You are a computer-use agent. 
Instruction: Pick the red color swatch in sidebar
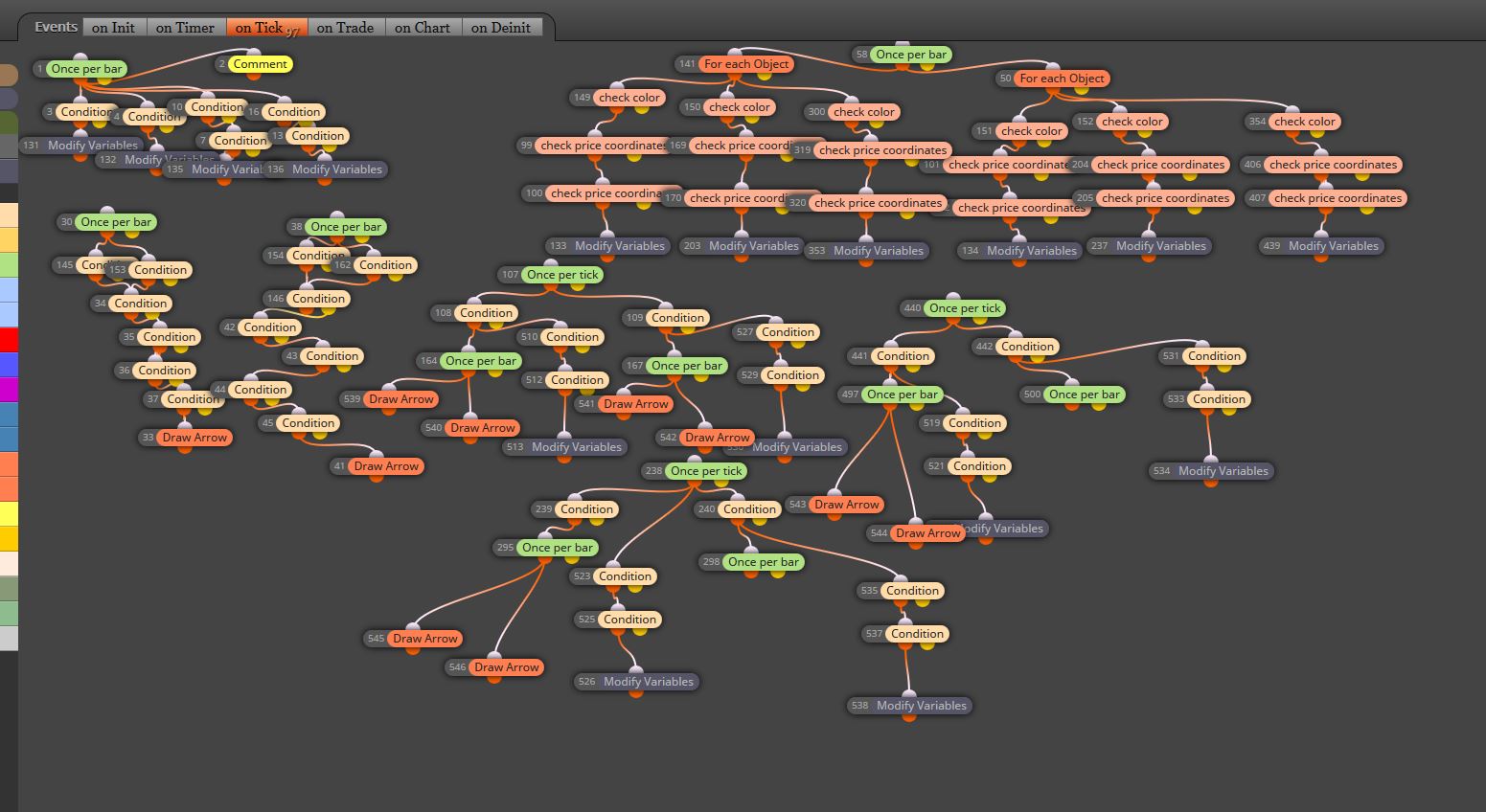point(9,339)
